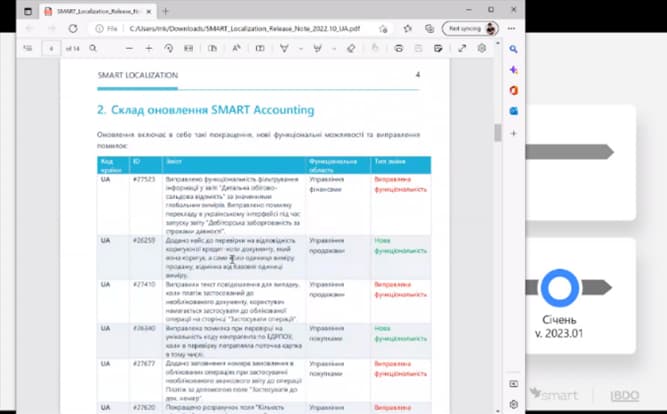Open Microsoft Office sidebar app

pyautogui.click(x=513, y=90)
